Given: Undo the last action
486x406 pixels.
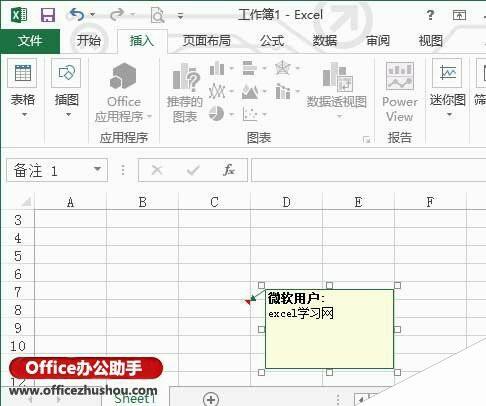Looking at the screenshot, I should coord(77,15).
